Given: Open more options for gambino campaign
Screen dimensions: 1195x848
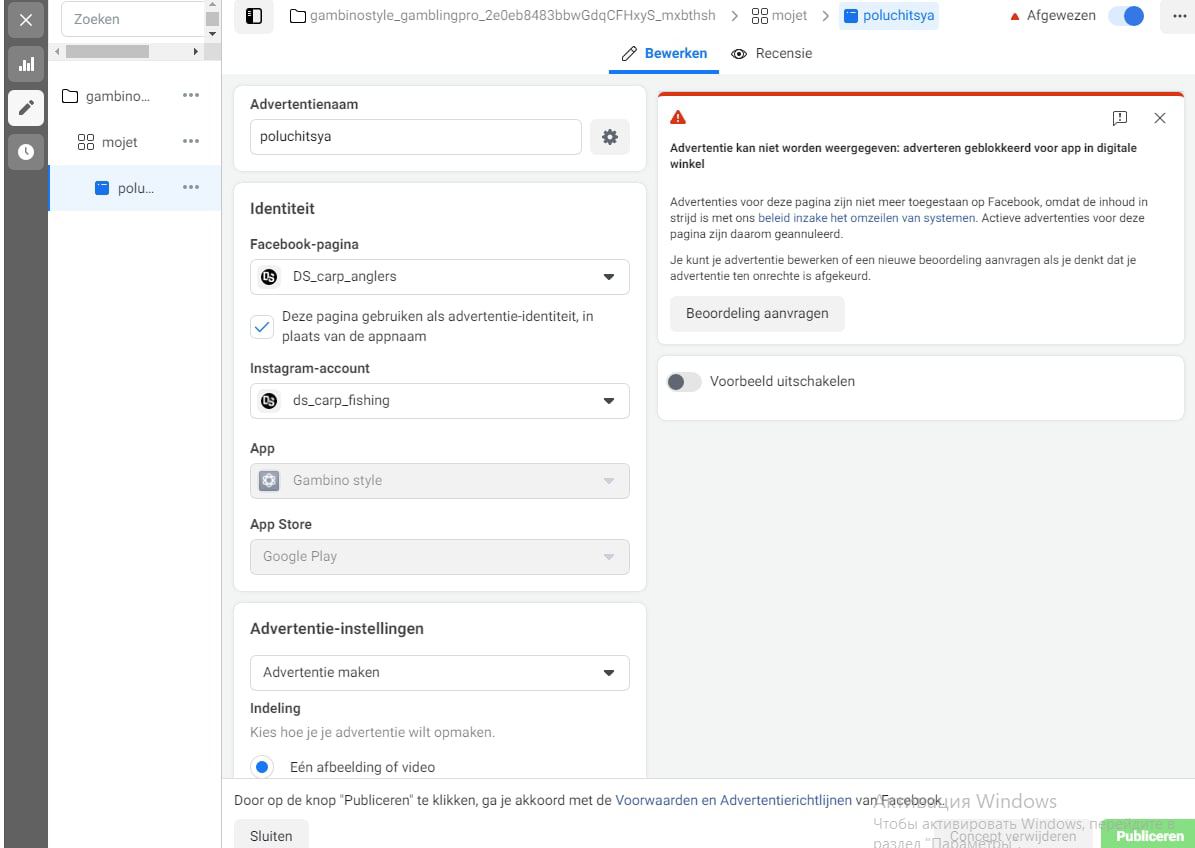Looking at the screenshot, I should coord(191,96).
